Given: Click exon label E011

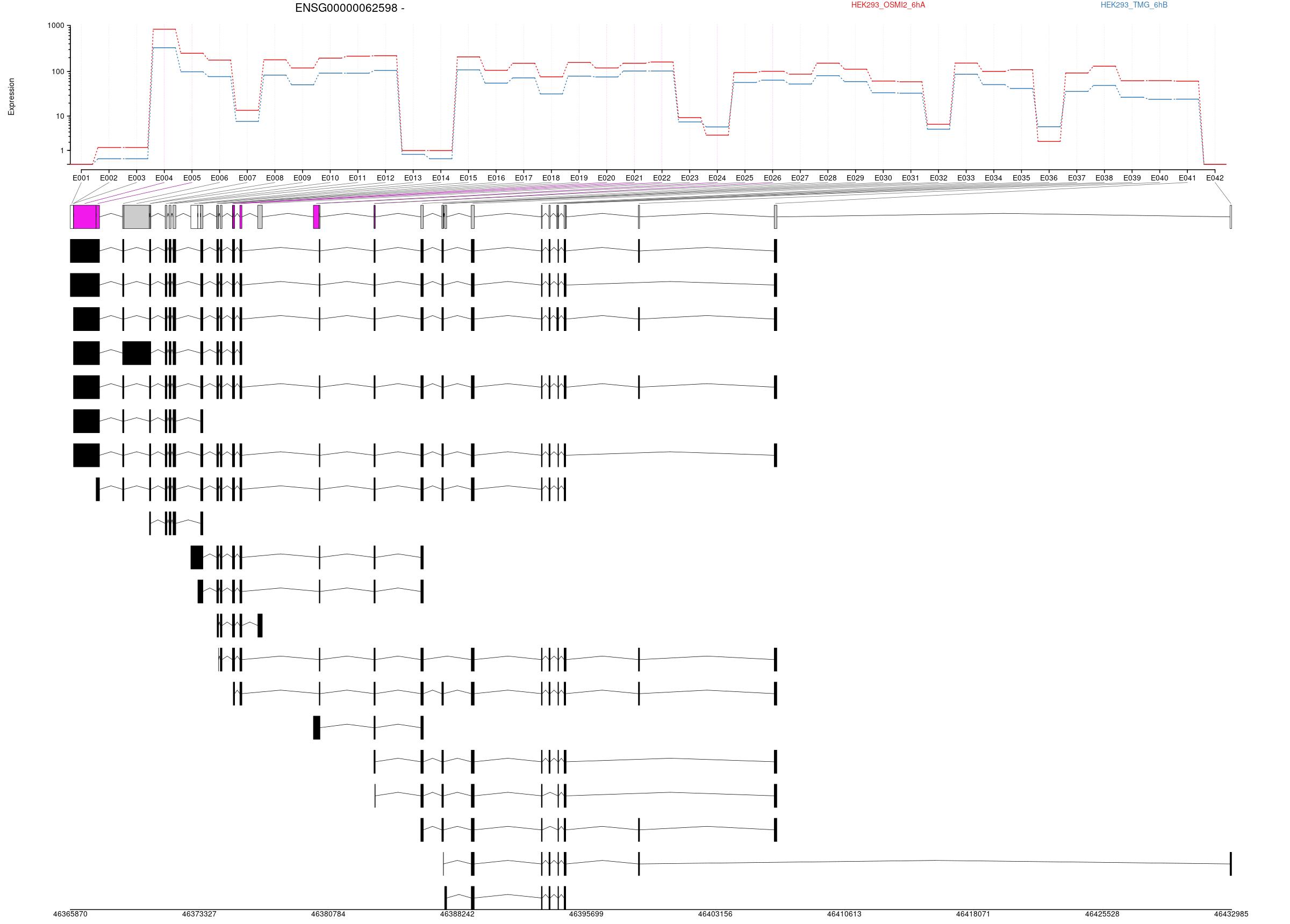Looking at the screenshot, I should point(358,178).
